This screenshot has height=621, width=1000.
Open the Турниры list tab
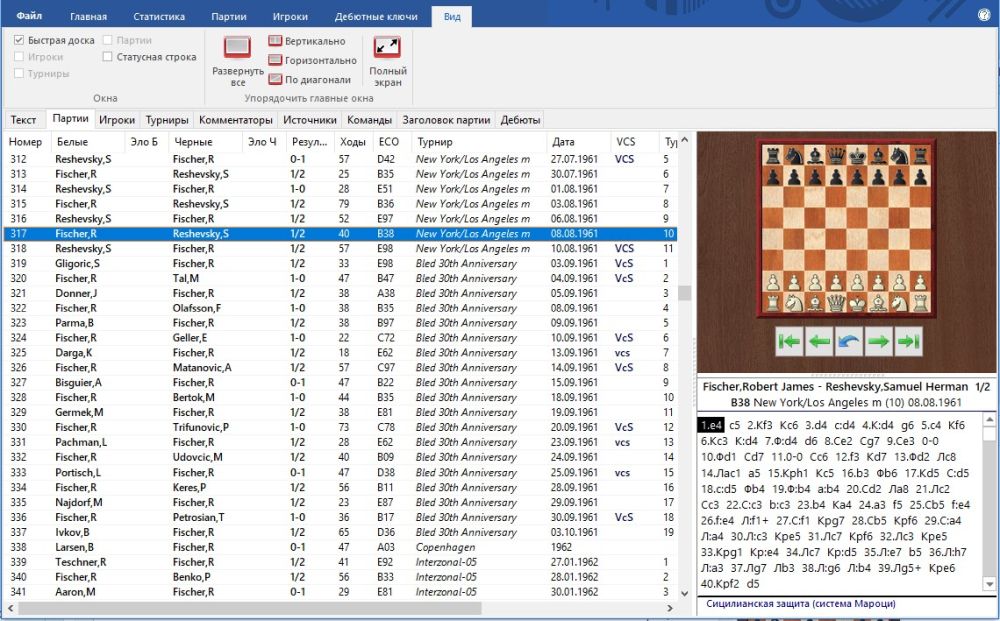(166, 120)
